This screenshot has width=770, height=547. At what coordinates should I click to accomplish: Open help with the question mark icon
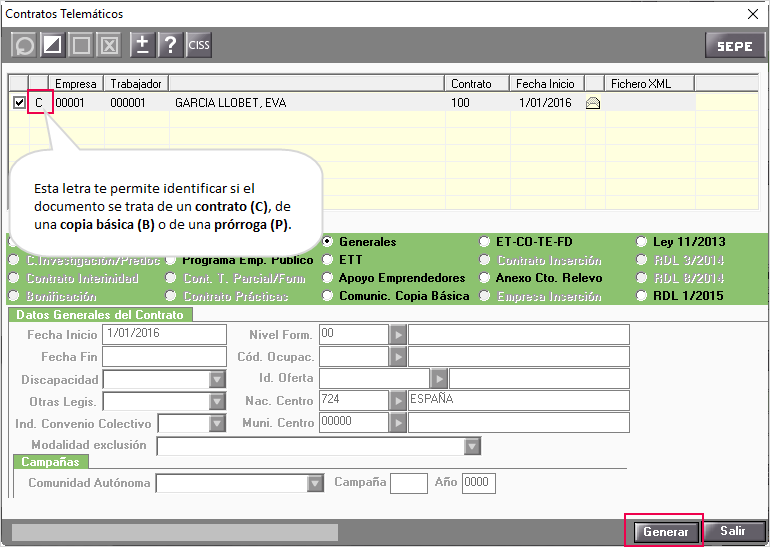(170, 46)
